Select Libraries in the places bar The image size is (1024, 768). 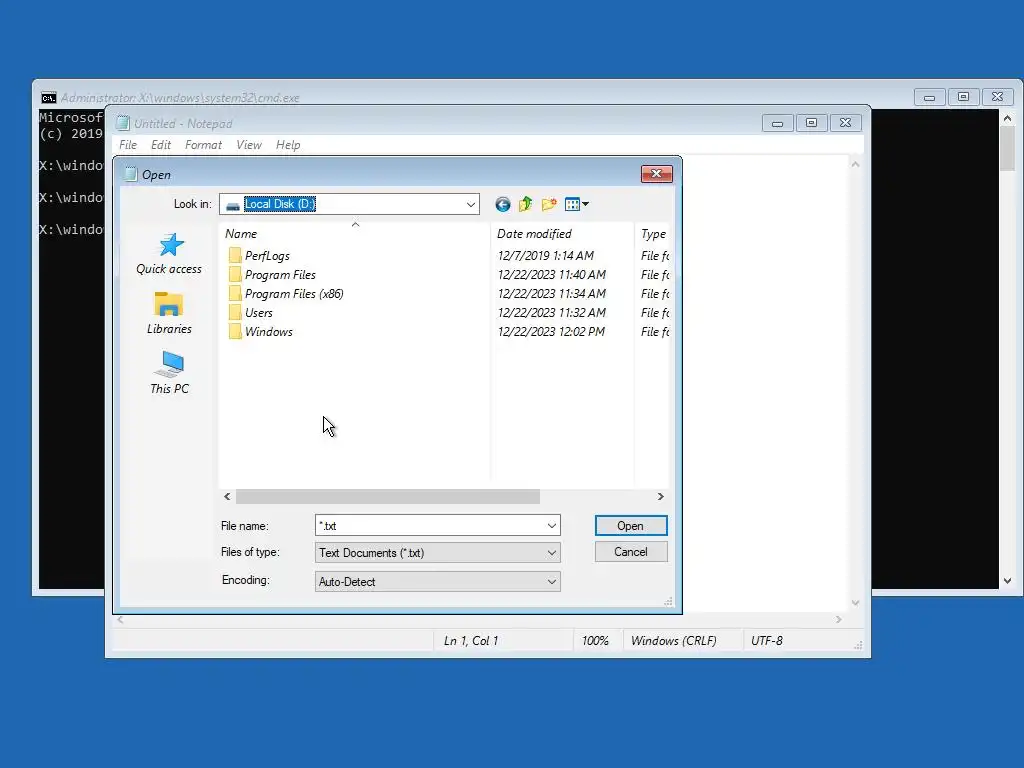169,313
